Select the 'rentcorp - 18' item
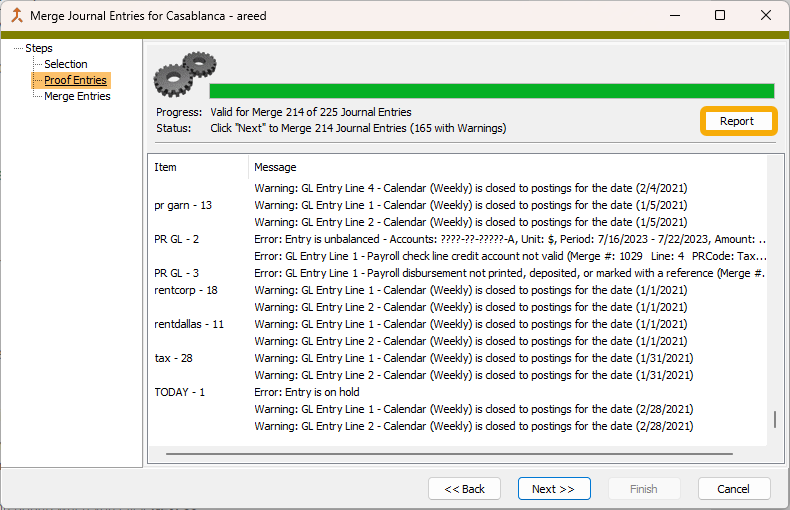 [x=185, y=290]
